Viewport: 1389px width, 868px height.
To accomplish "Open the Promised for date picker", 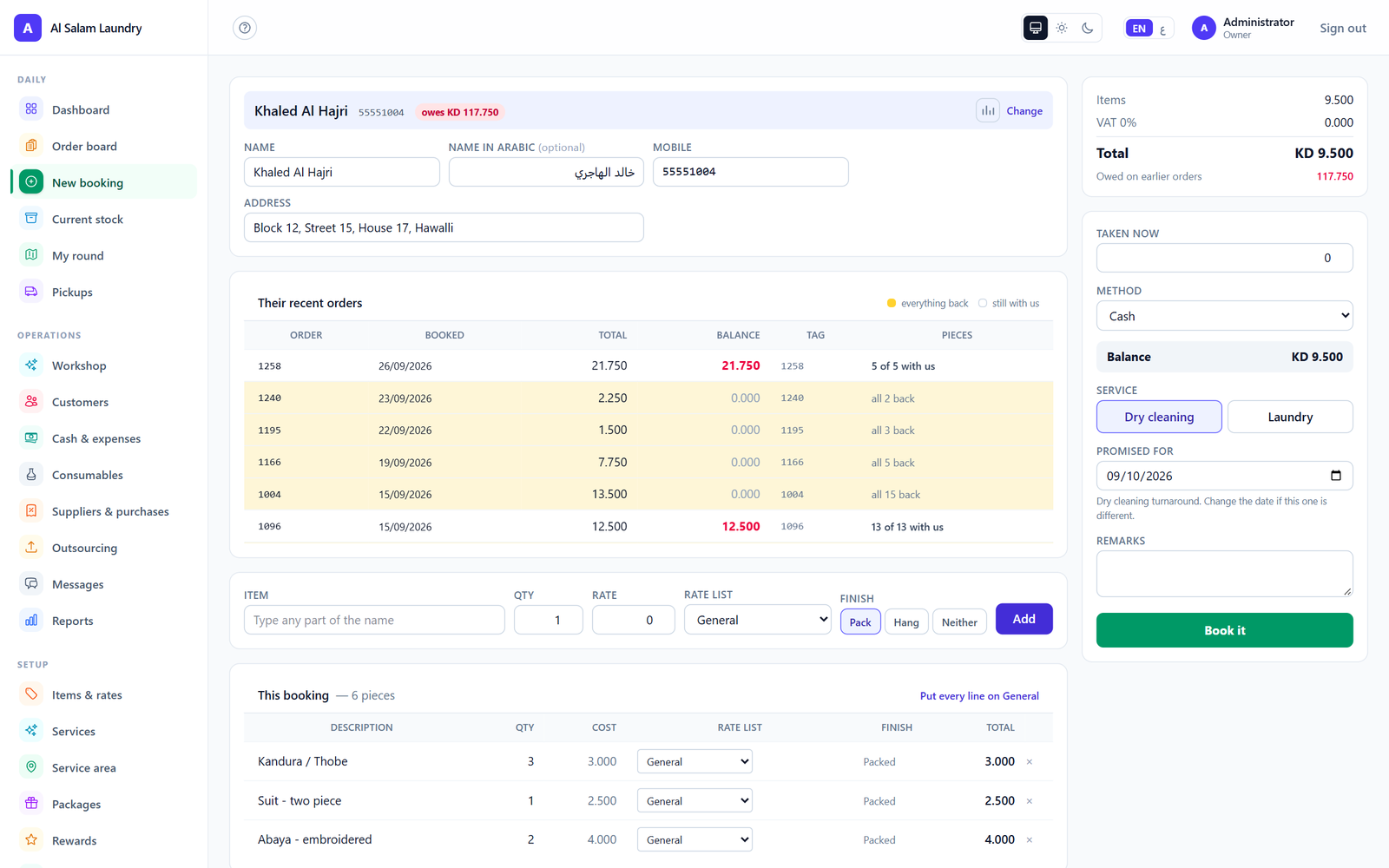I will pos(1335,476).
